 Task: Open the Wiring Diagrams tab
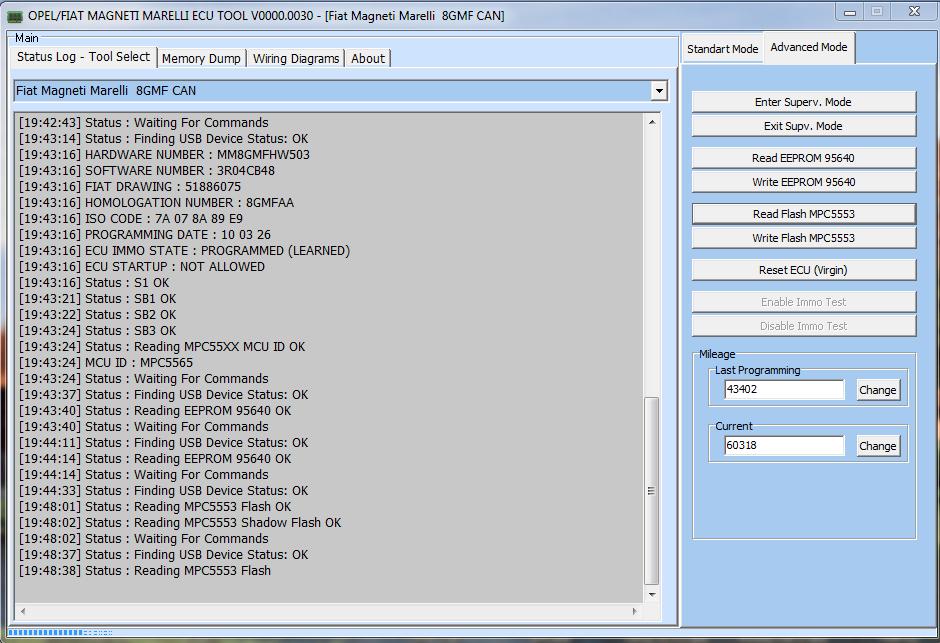coord(296,58)
